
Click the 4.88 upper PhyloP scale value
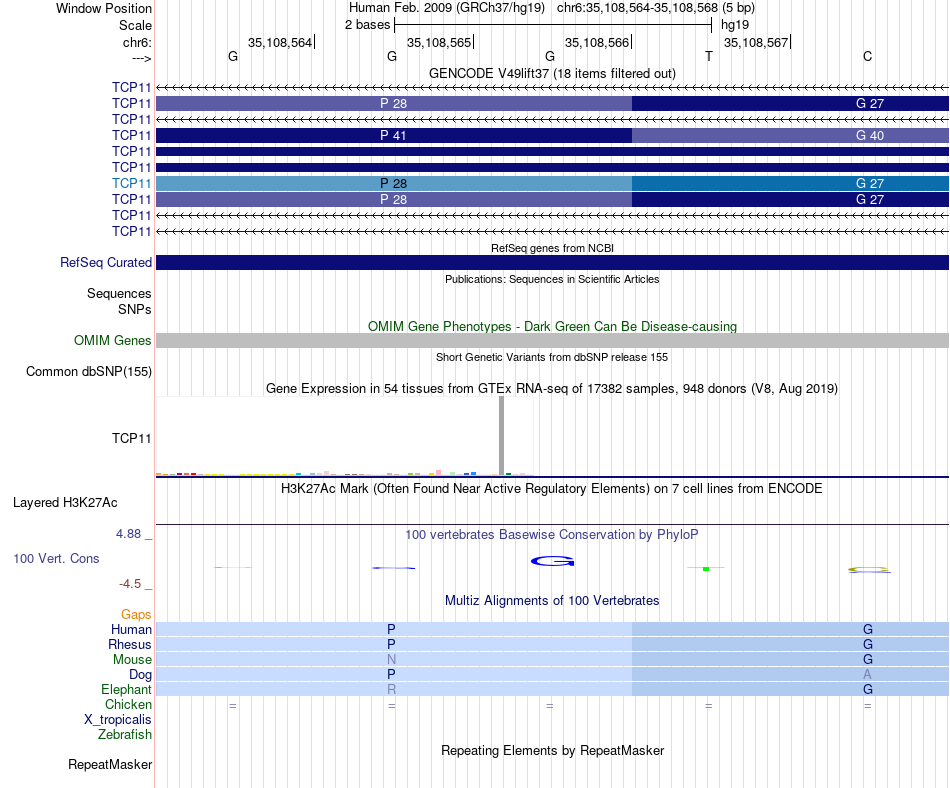128,534
